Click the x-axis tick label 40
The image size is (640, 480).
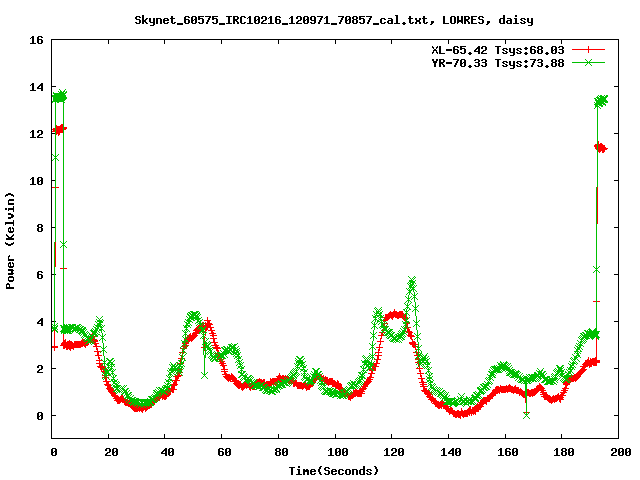coord(167,452)
